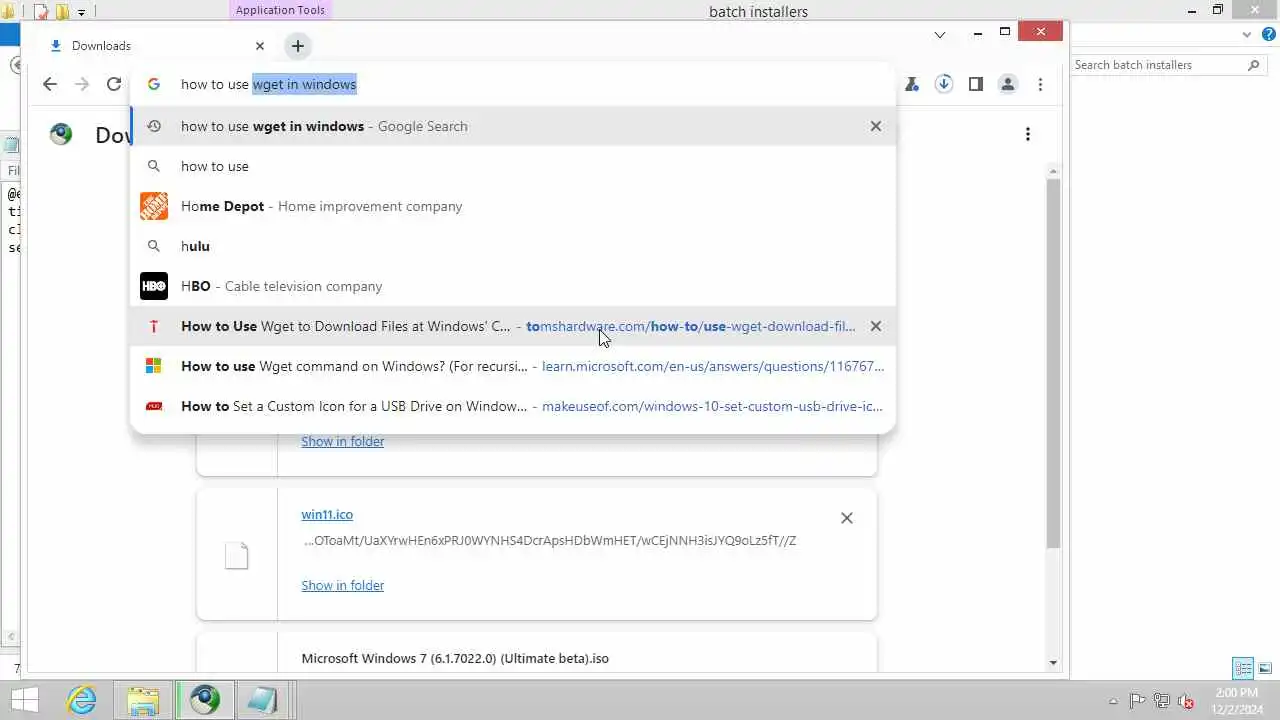Click the Microsoft logo icon in suggestions
Screen dimensions: 1280x720
tap(154, 366)
